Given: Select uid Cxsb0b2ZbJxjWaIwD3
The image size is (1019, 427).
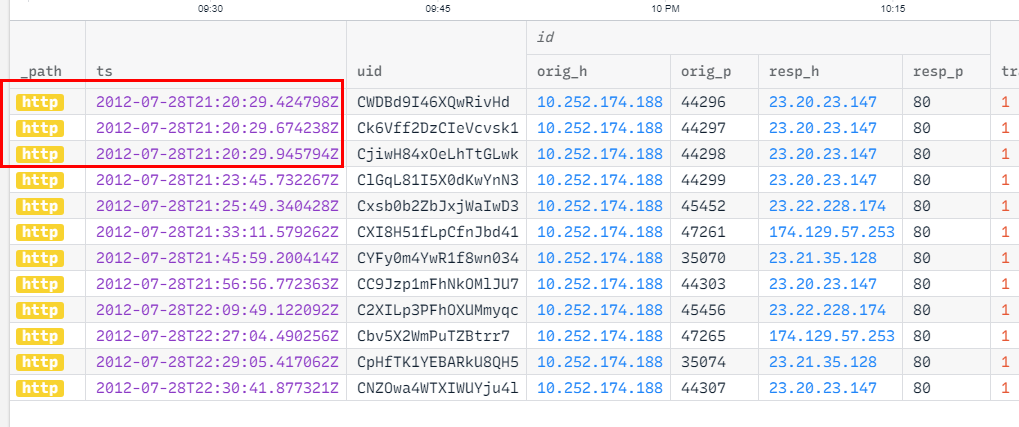Looking at the screenshot, I should click(438, 206).
